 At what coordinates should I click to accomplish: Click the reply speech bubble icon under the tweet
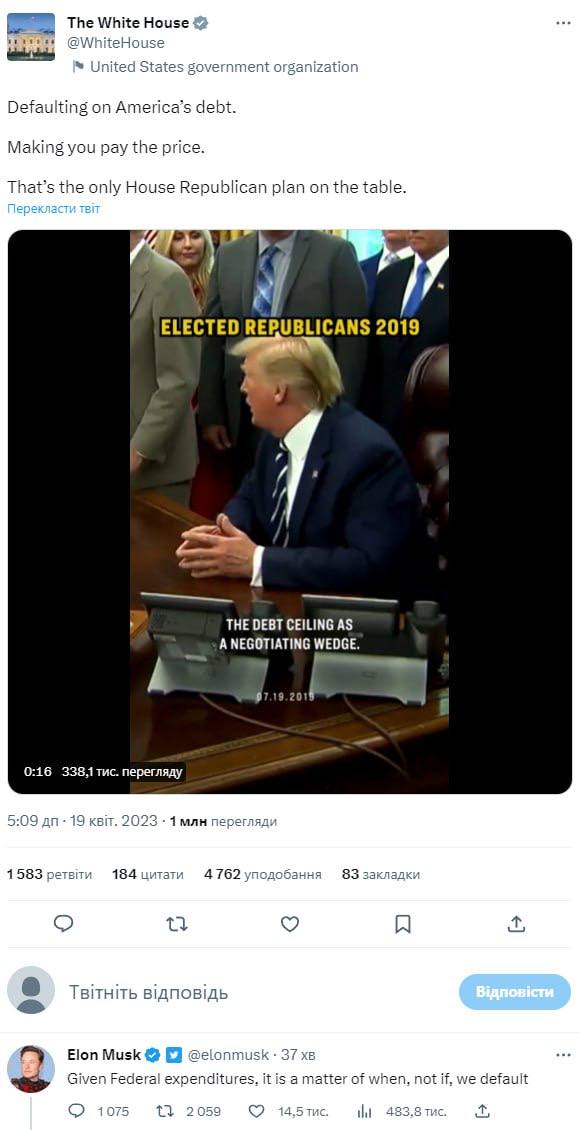pyautogui.click(x=63, y=924)
